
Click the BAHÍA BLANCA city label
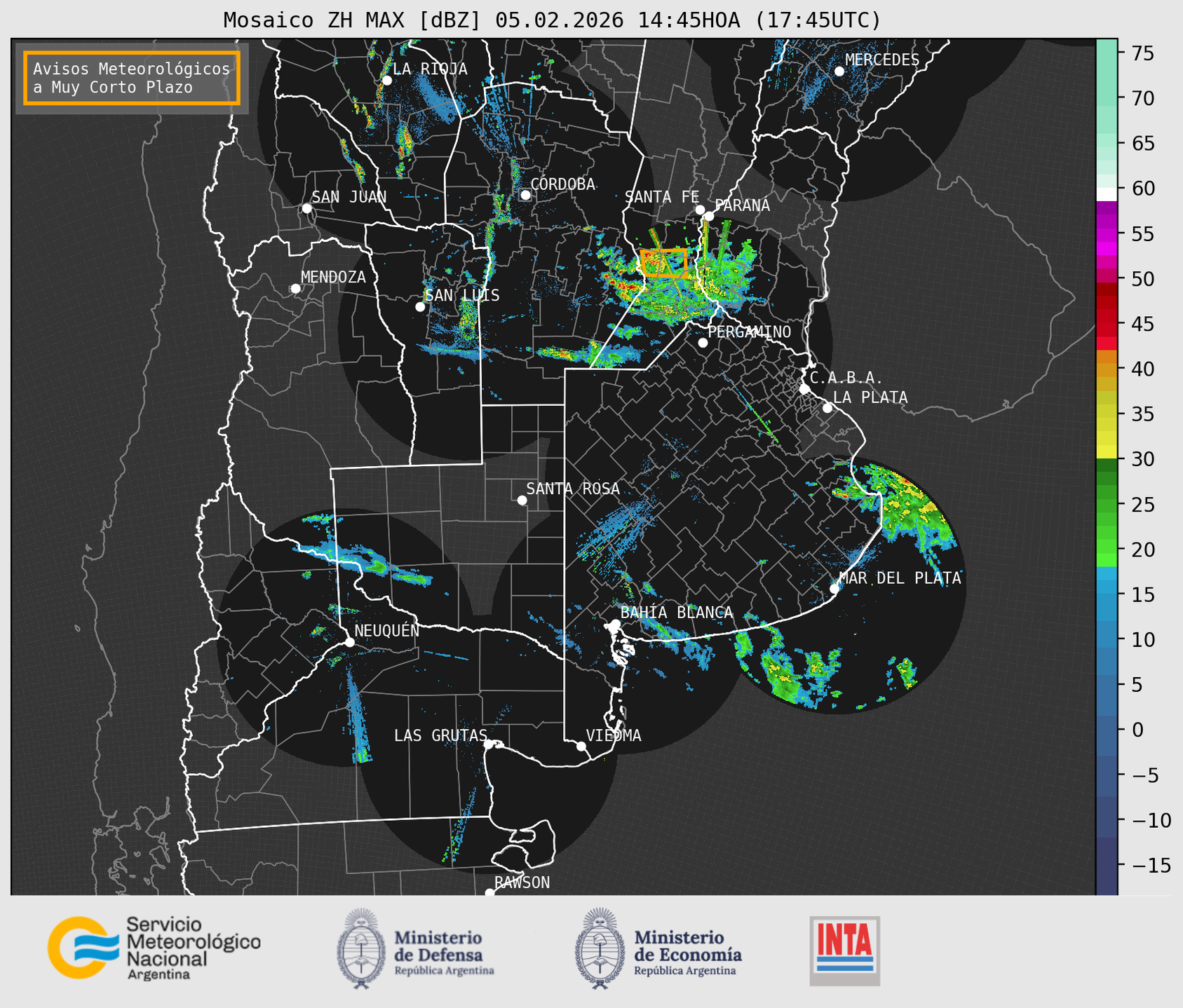click(677, 613)
